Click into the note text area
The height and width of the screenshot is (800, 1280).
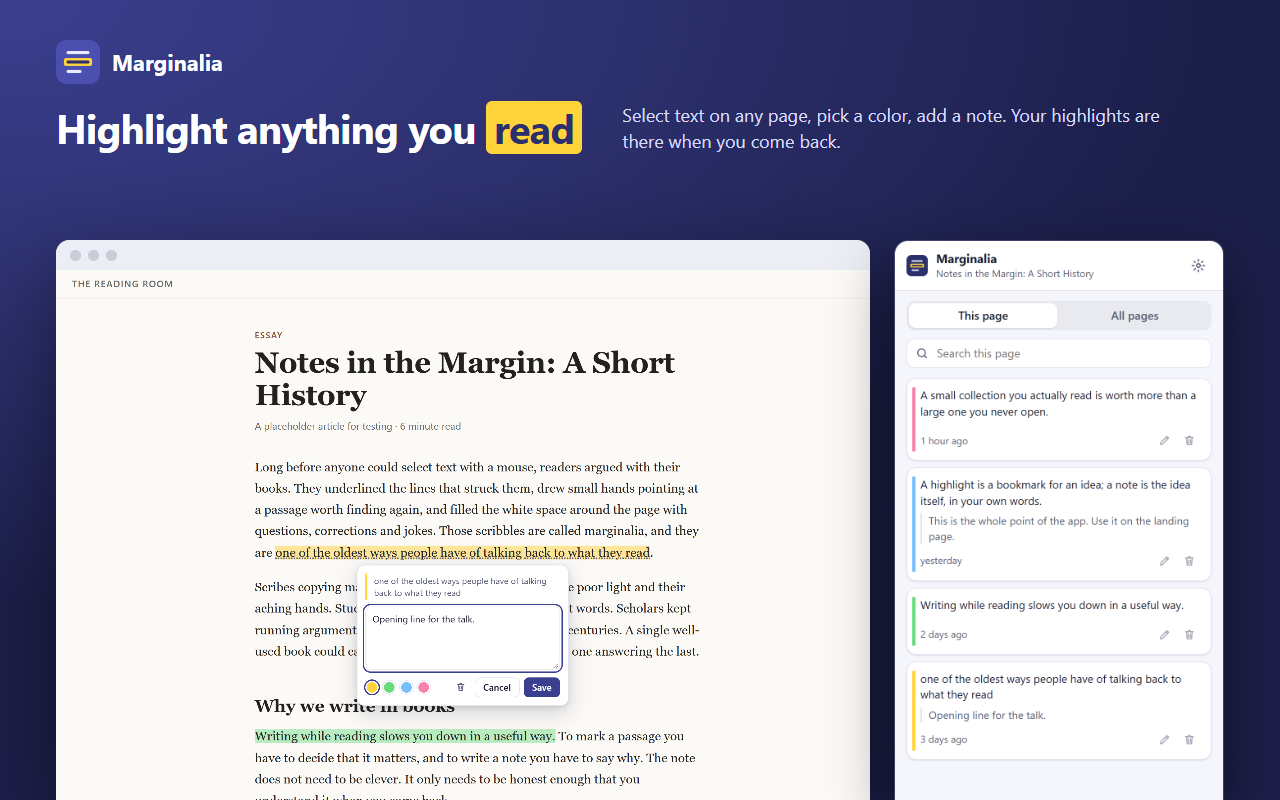463,638
